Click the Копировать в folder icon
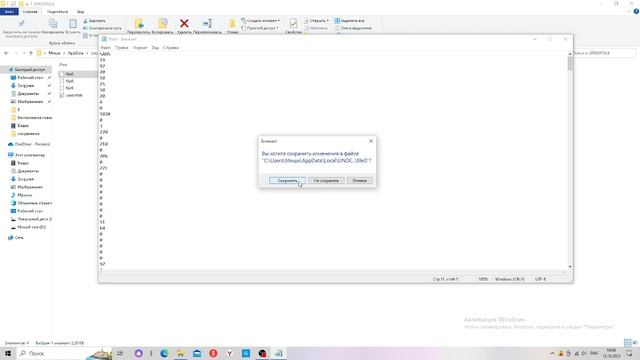Image resolution: width=640 pixels, height=360 pixels. [163, 24]
